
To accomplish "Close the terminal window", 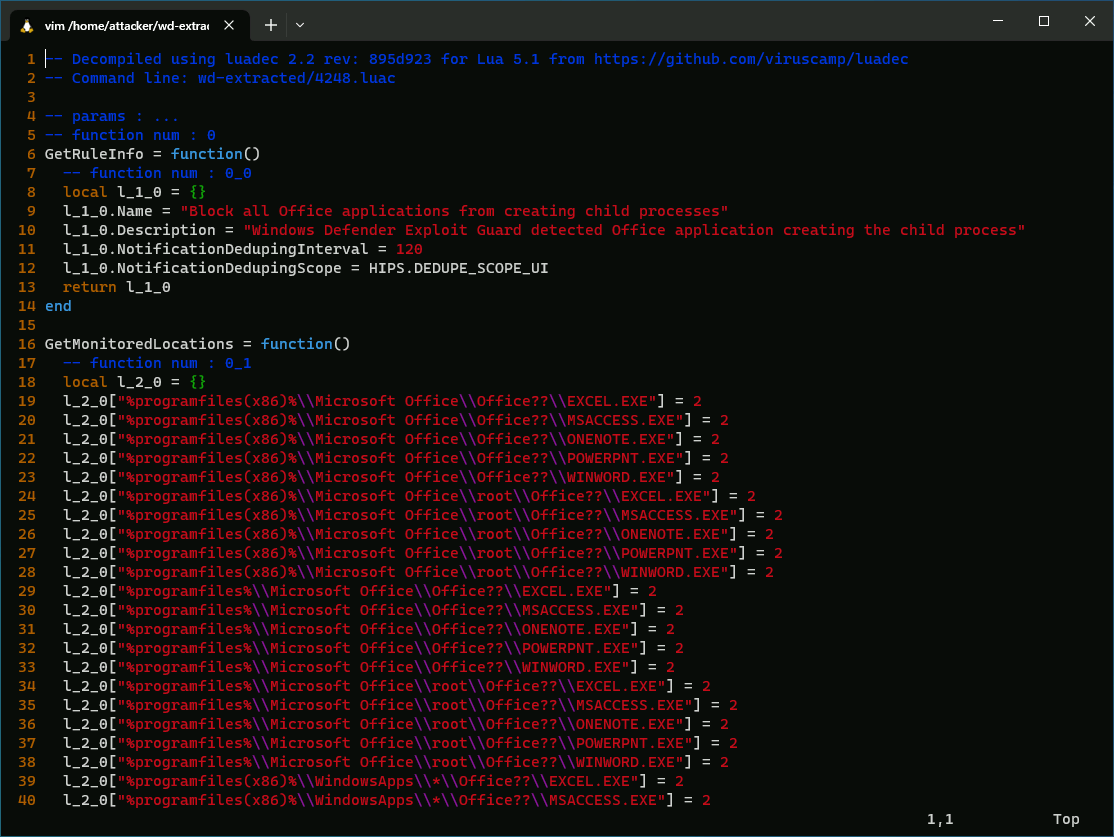I will click(1089, 21).
